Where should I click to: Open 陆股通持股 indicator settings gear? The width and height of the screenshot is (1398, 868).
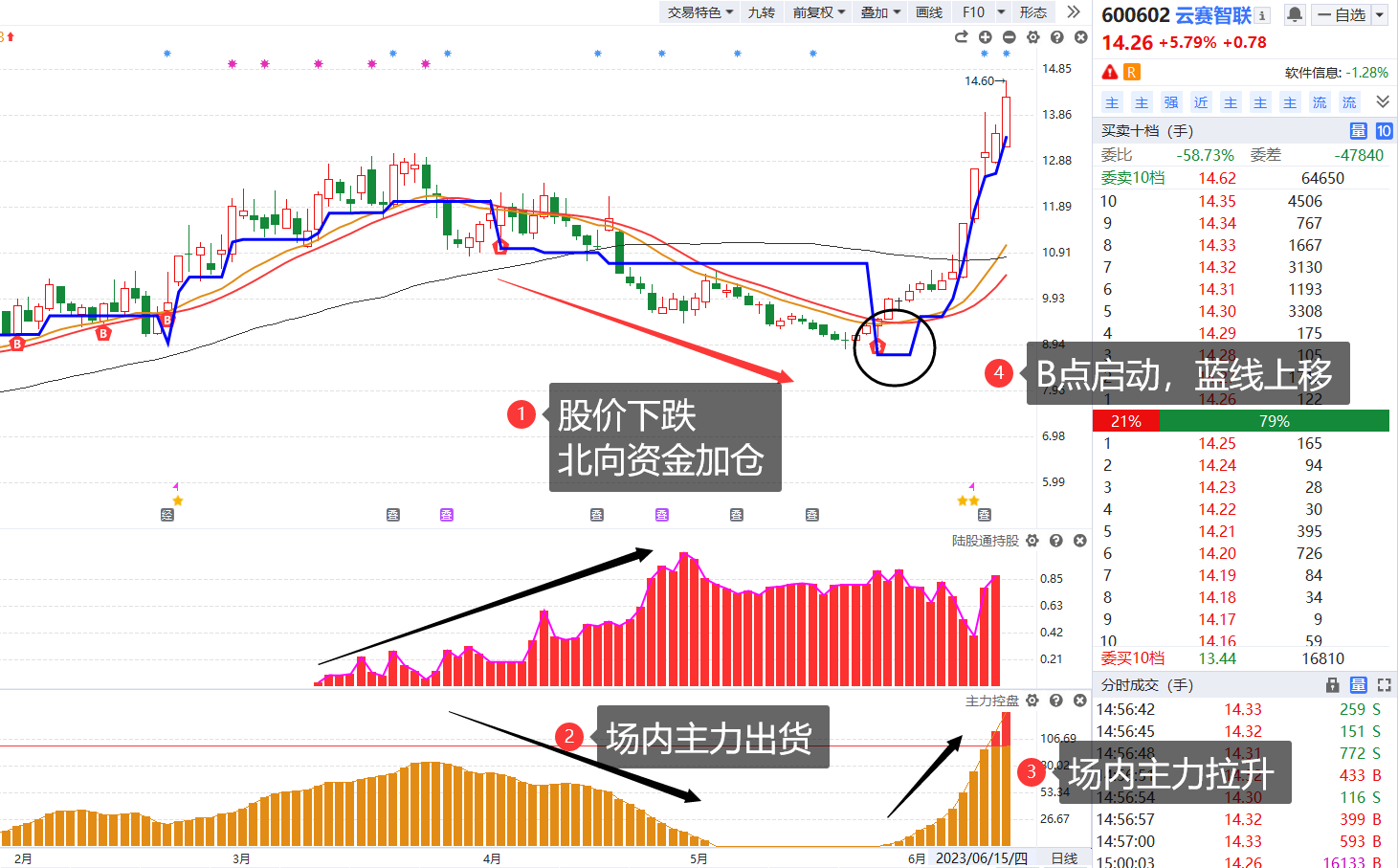coord(1032,541)
